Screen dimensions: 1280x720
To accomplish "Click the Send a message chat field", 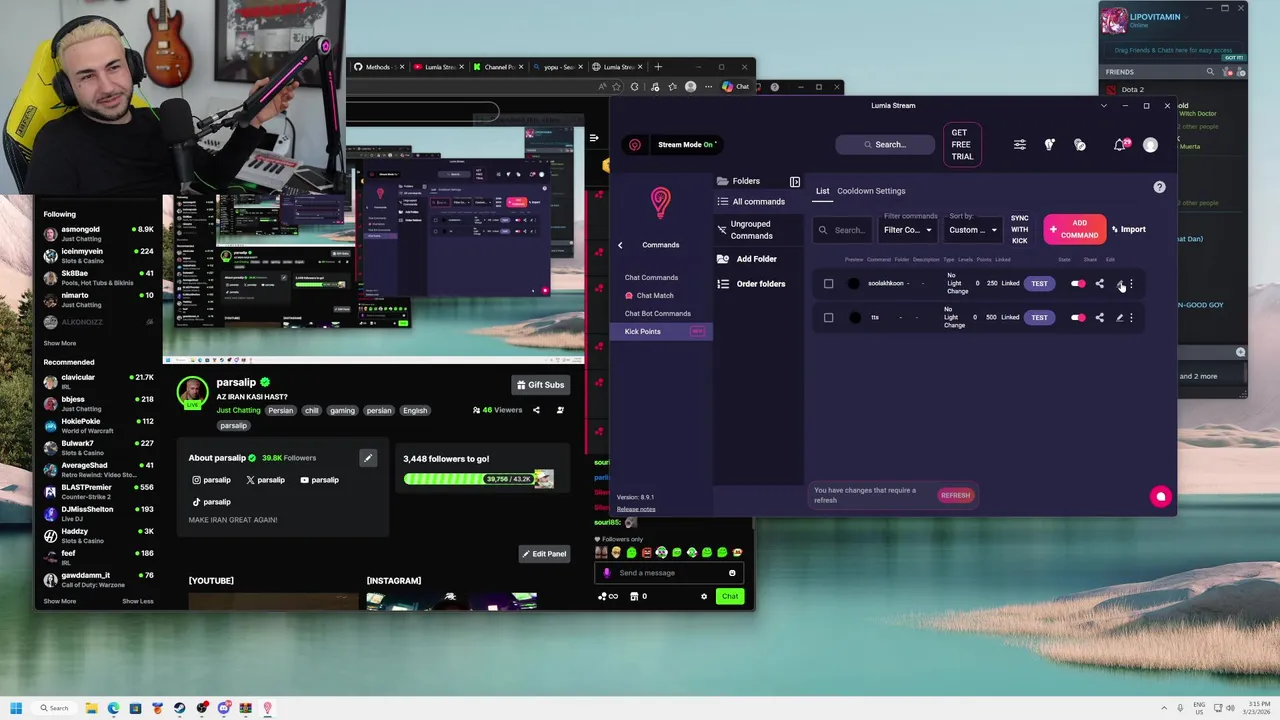I will (668, 573).
